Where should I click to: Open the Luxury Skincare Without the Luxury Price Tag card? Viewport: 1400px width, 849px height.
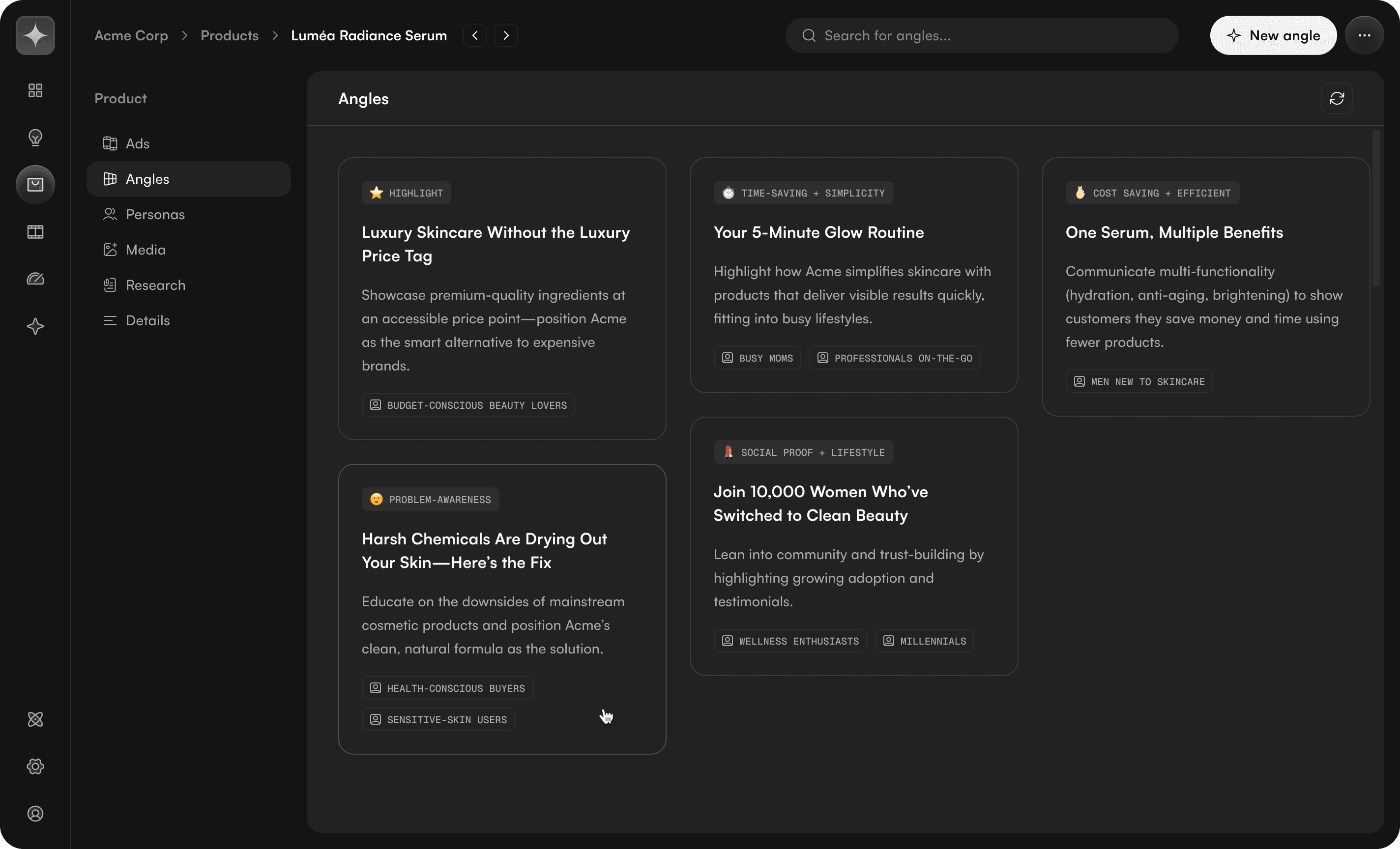pyautogui.click(x=502, y=299)
